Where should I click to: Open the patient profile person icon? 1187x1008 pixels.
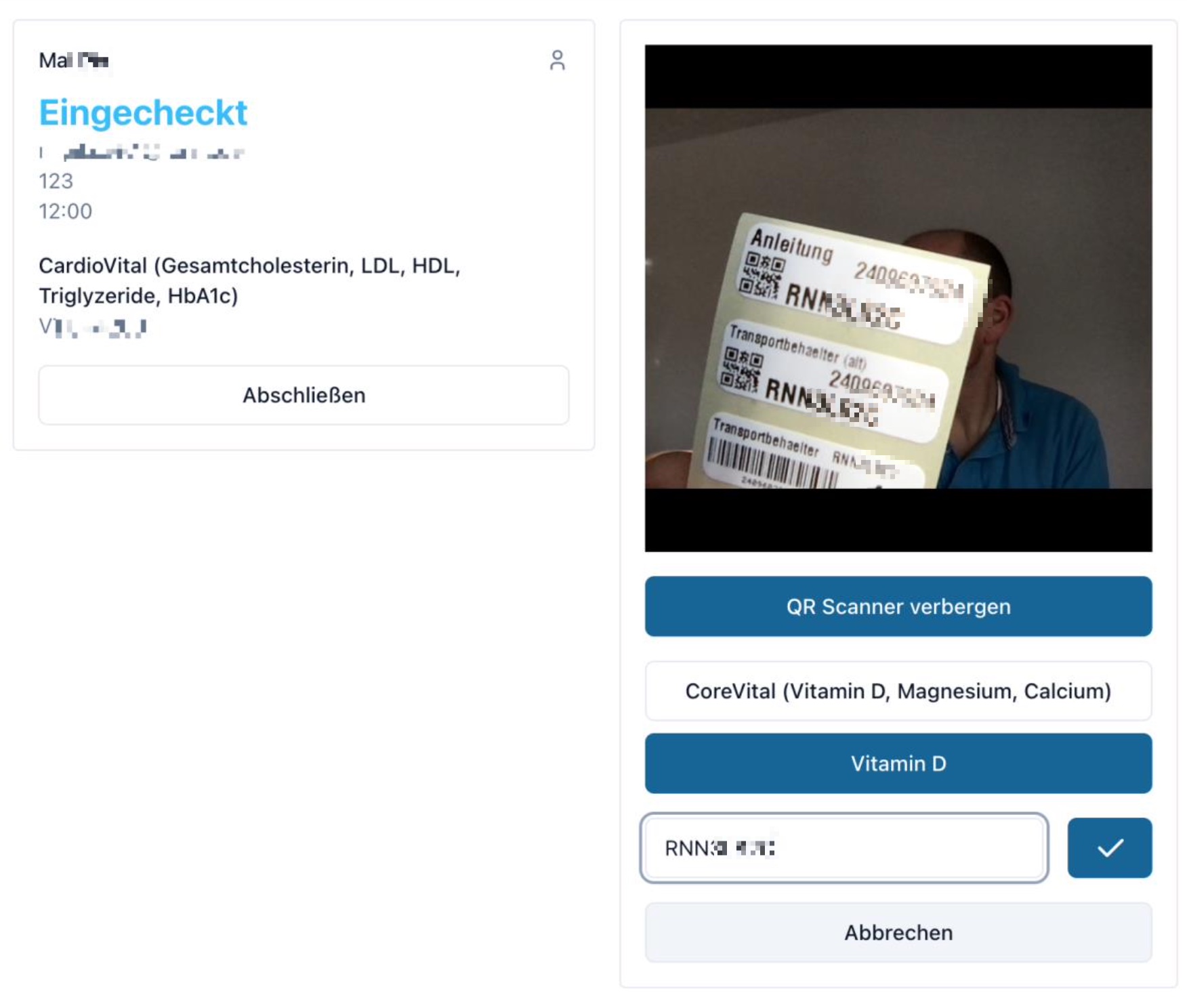[x=557, y=60]
